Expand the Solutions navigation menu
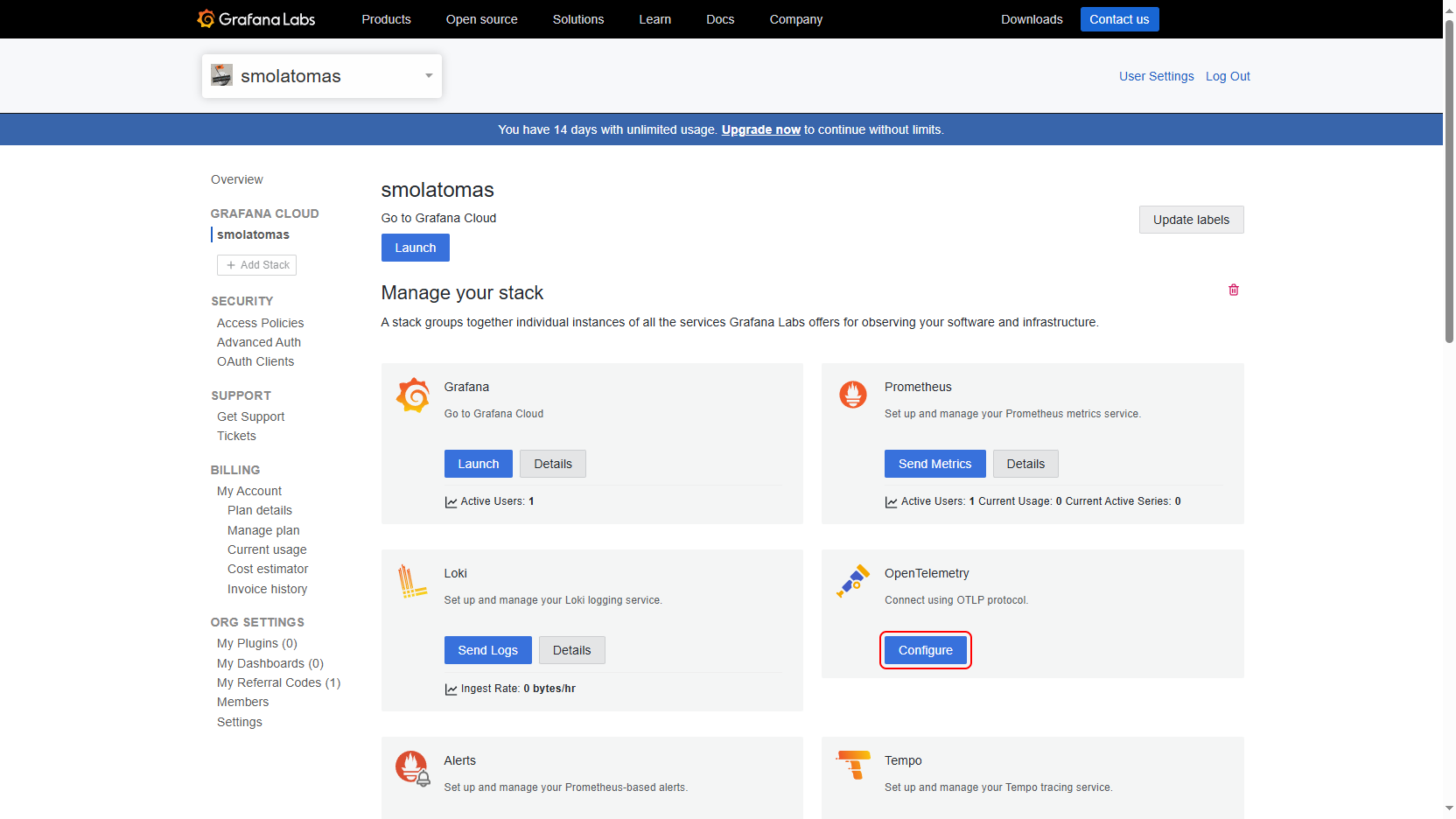Viewport: 1456px width, 819px height. pyautogui.click(x=578, y=19)
